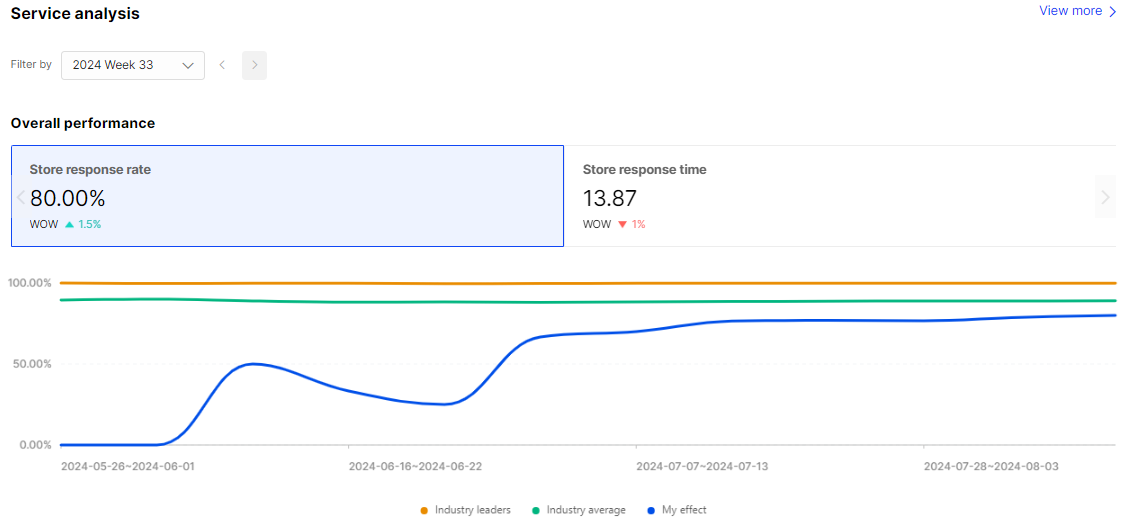This screenshot has width=1126, height=524.
Task: Go to the previous week using the left arrow
Action: pyautogui.click(x=223, y=65)
